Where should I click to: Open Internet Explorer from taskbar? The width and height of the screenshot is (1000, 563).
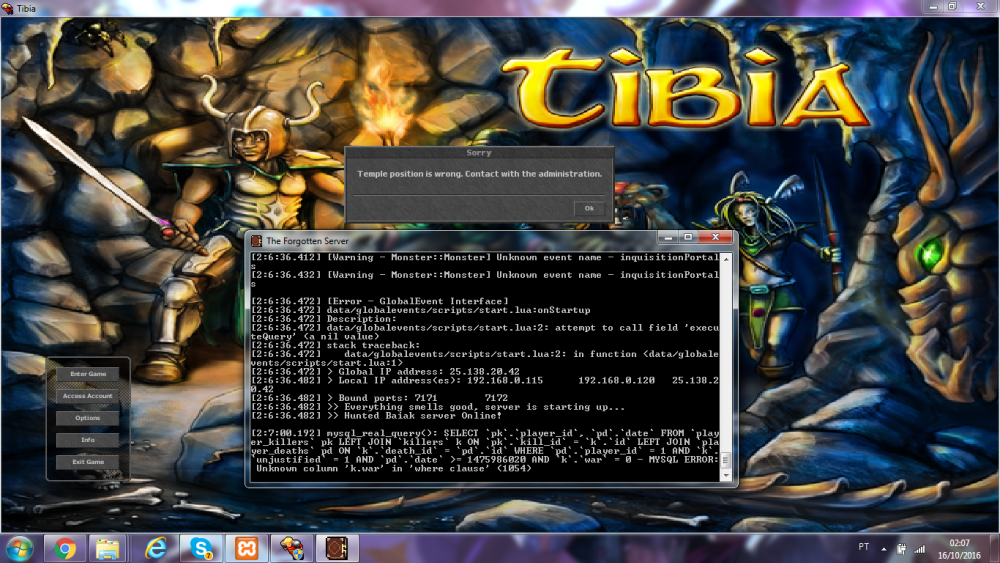pos(155,548)
